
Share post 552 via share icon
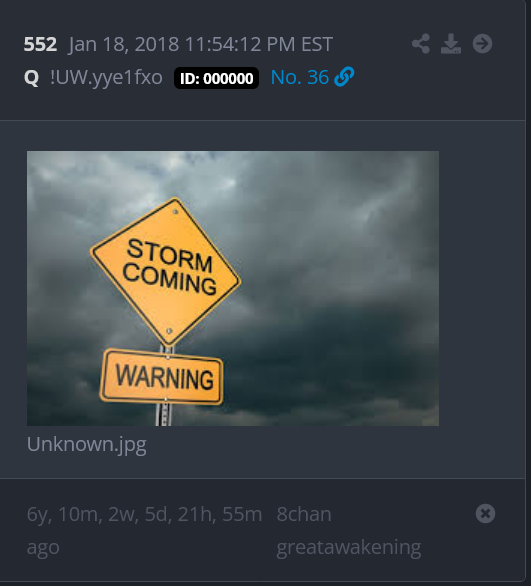tap(421, 44)
